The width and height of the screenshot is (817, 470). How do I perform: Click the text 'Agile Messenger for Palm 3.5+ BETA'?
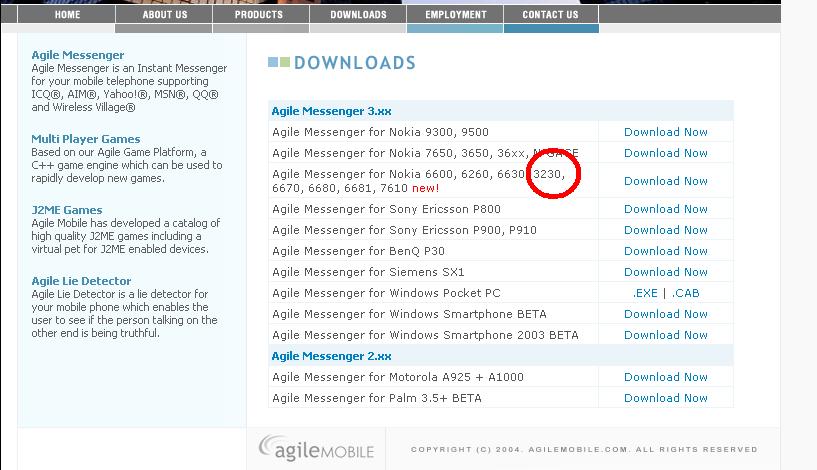[x=377, y=398]
